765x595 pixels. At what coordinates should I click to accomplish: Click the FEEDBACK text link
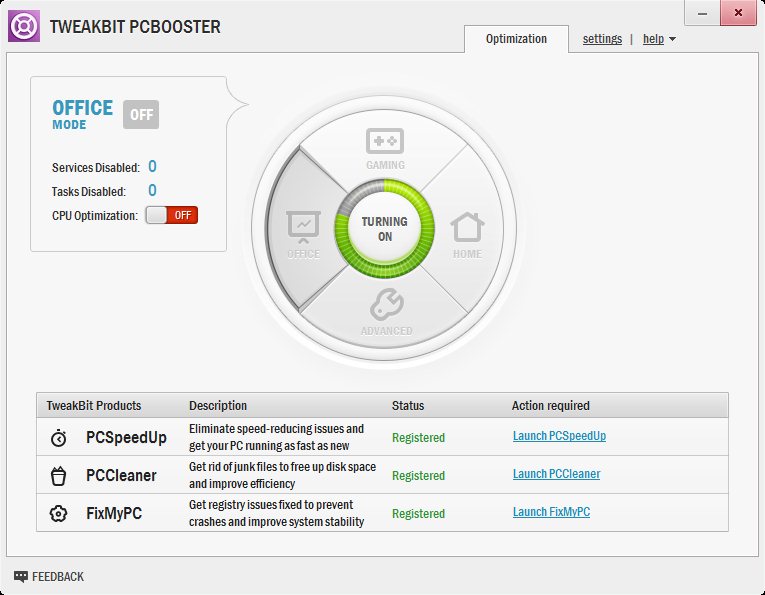(58, 576)
